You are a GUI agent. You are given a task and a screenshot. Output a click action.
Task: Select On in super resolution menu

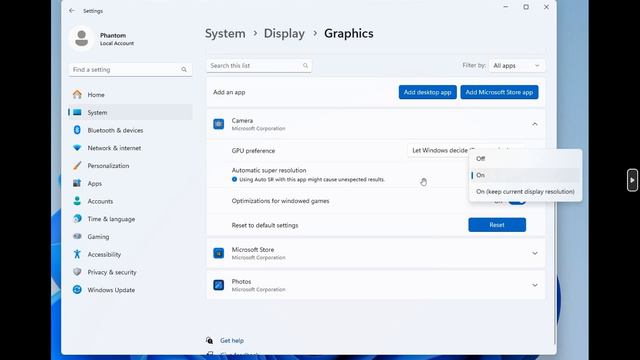(525, 175)
